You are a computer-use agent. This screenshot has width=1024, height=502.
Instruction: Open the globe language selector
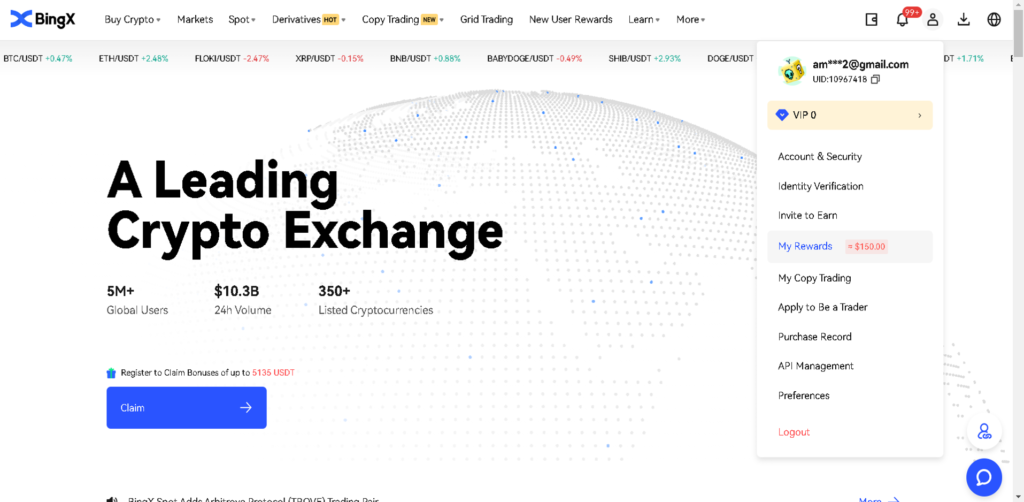994,19
